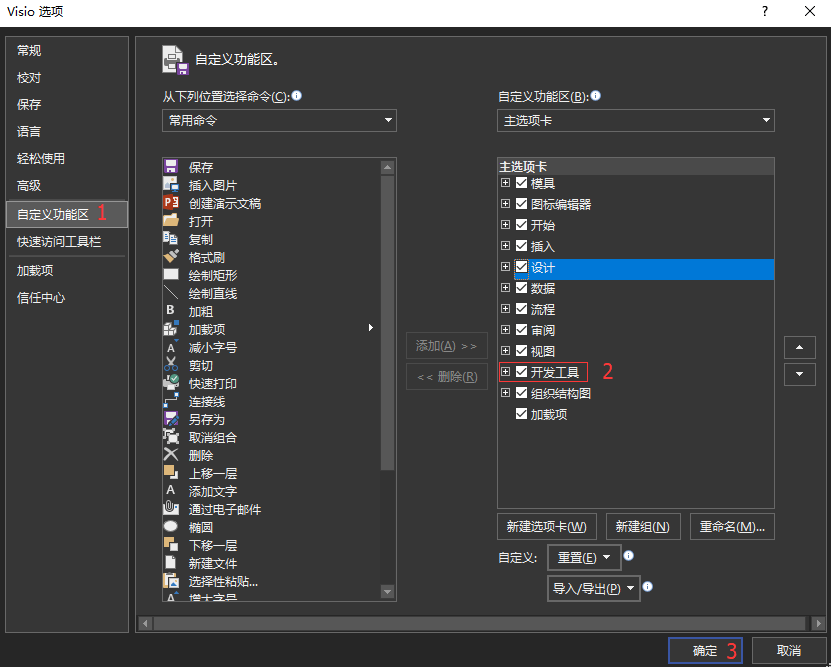Select the 通过电子邮件 paperclip icon
Viewport: 831px width, 667px height.
171,509
